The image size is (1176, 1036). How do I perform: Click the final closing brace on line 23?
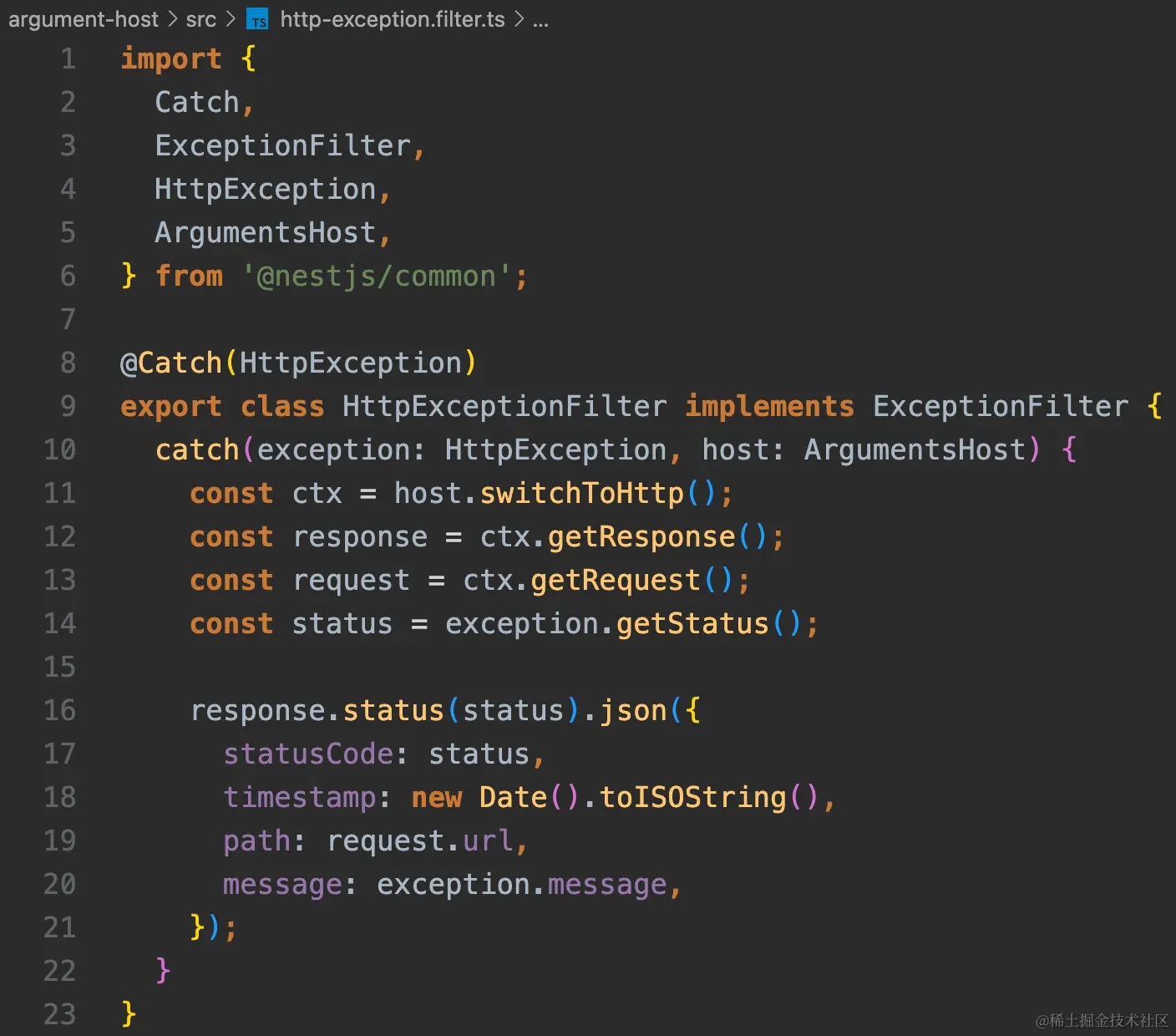[x=129, y=1015]
